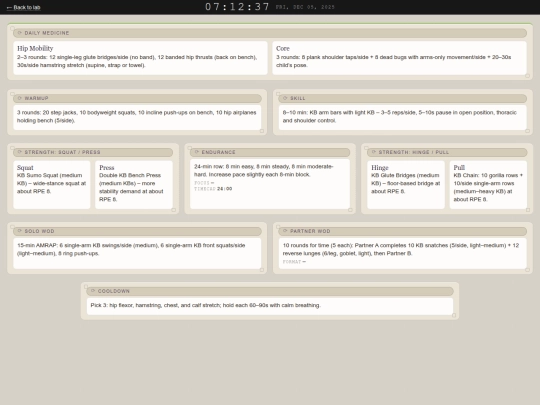Click the FOCUS field in Endurance
This screenshot has height=405, width=540.
click(204, 183)
